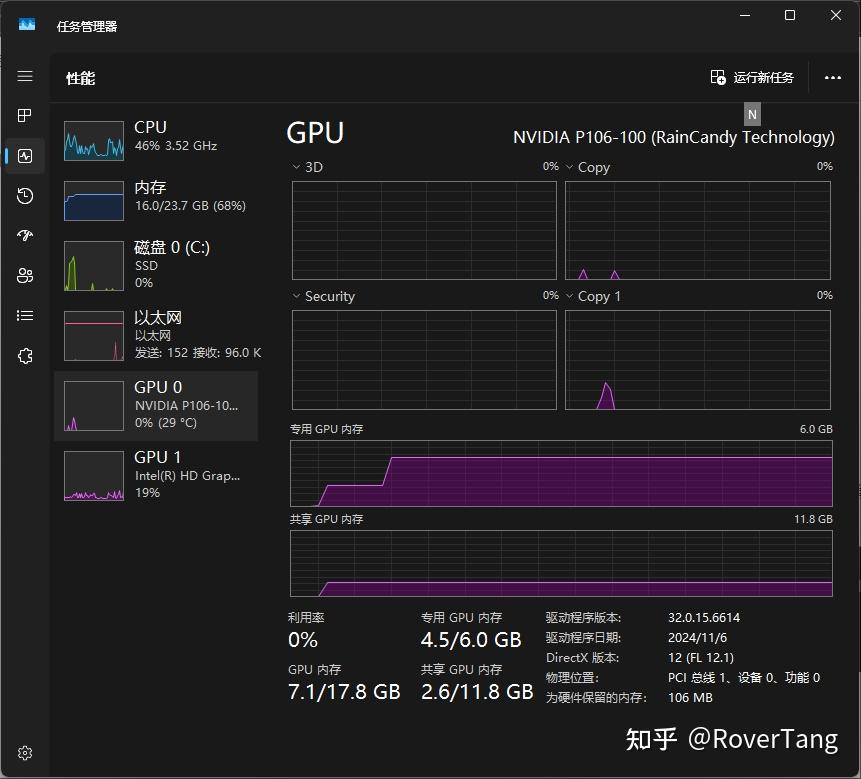
Task: Click the Task Manager icon in title bar
Action: (x=26, y=24)
